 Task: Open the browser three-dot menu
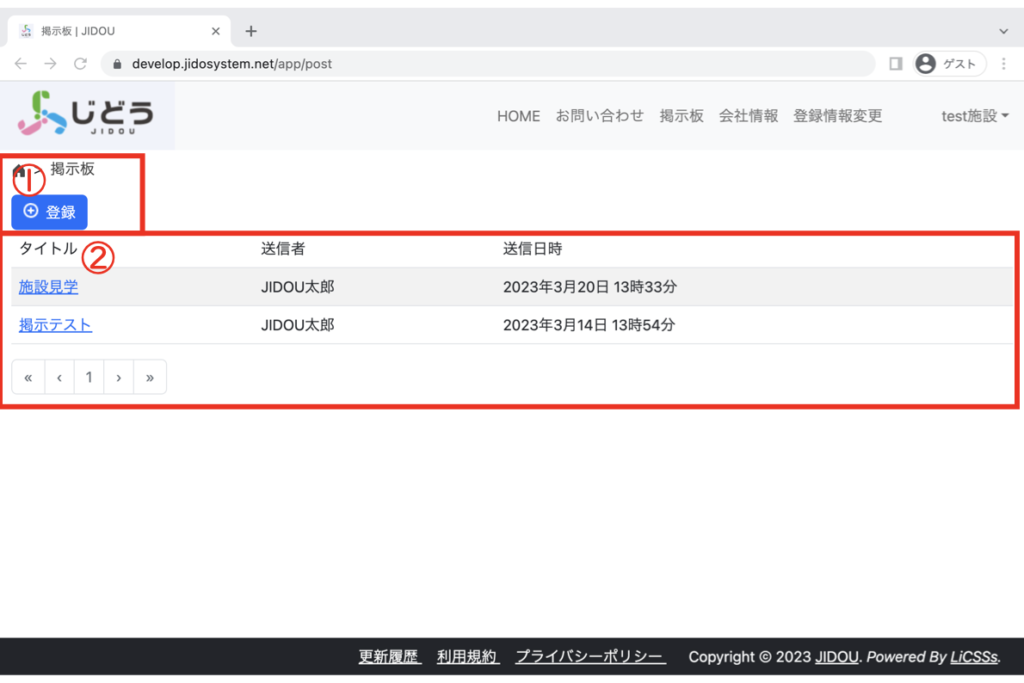1003,64
